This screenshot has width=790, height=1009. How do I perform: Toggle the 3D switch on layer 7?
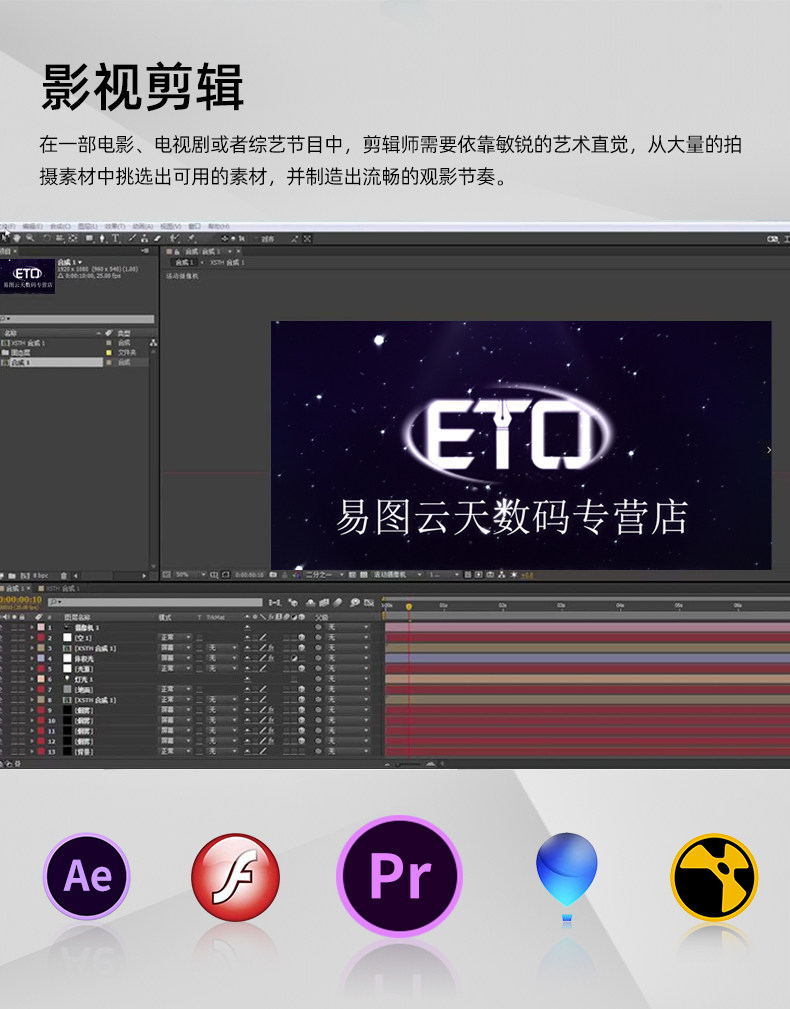[x=301, y=689]
